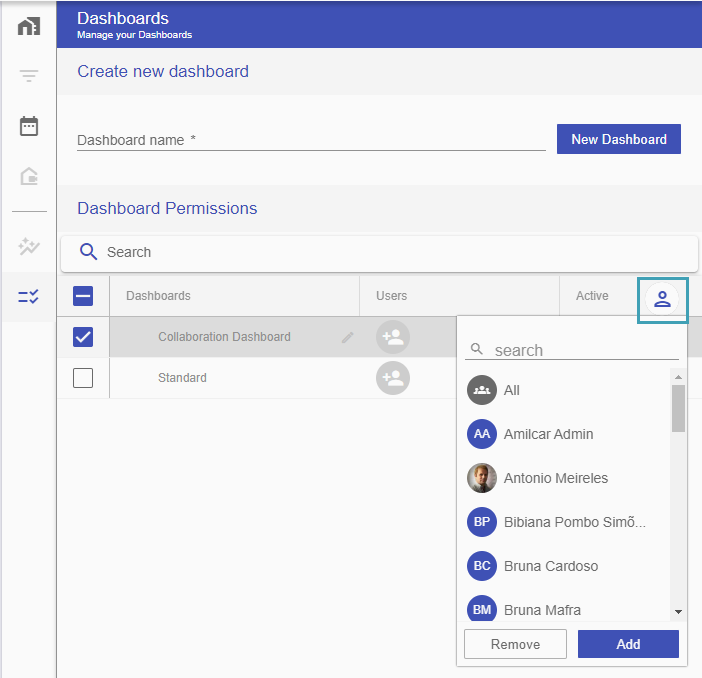The width and height of the screenshot is (702, 678).
Task: Open the filter icon in sidebar
Action: pyautogui.click(x=29, y=76)
